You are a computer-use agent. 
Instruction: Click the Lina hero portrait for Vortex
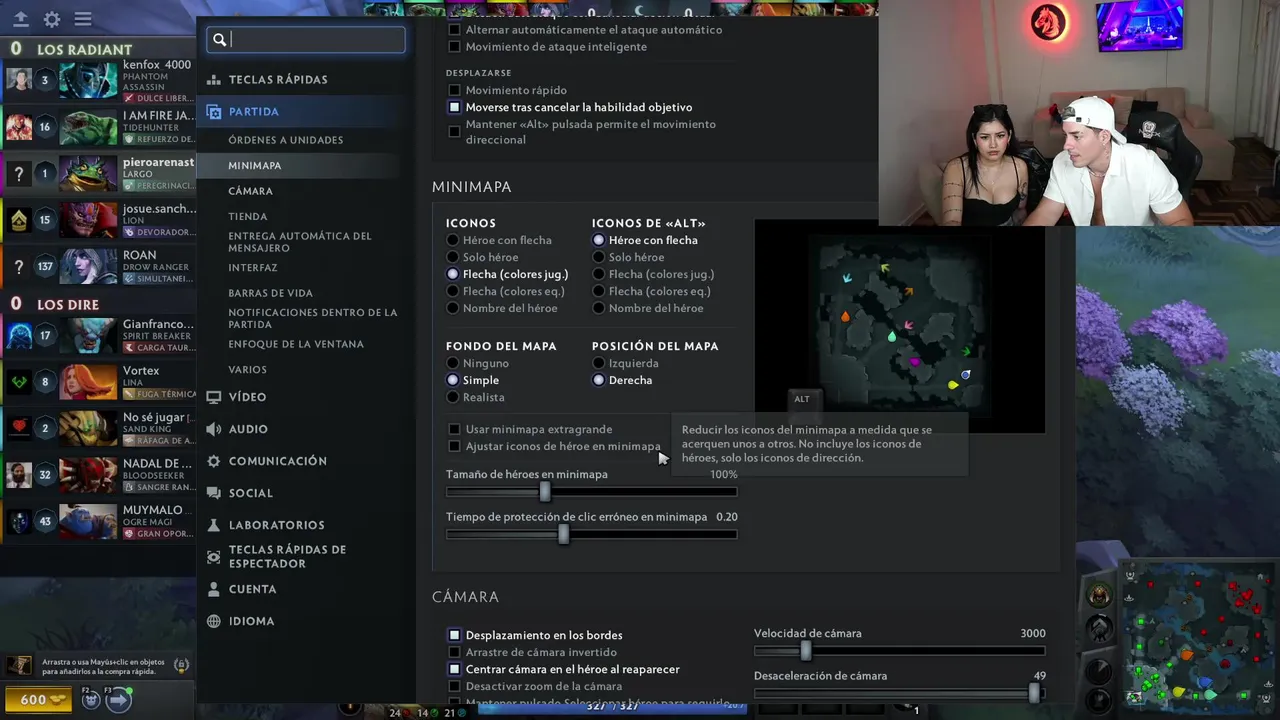[88, 382]
